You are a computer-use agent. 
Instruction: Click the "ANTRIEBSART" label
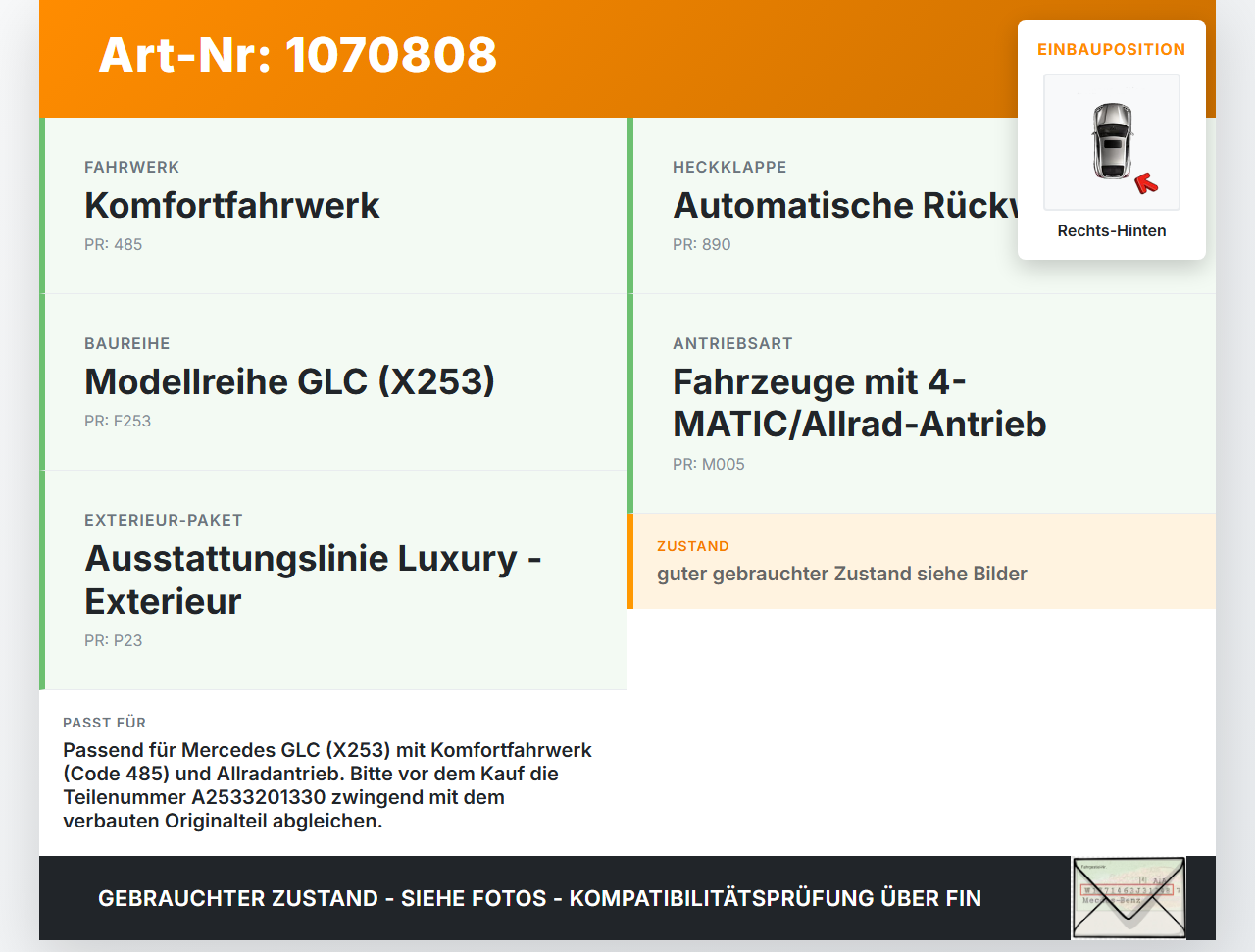[732, 343]
